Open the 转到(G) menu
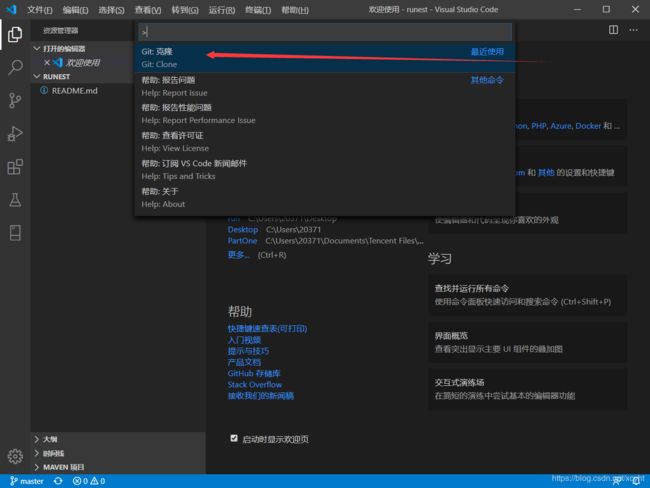The height and width of the screenshot is (488, 650). click(185, 10)
